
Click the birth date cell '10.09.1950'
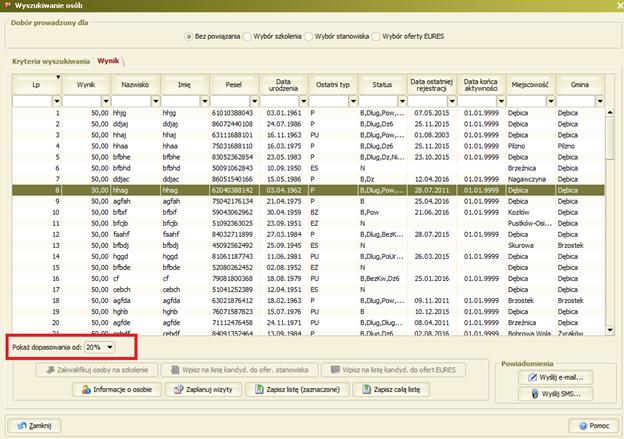pyautogui.click(x=284, y=168)
